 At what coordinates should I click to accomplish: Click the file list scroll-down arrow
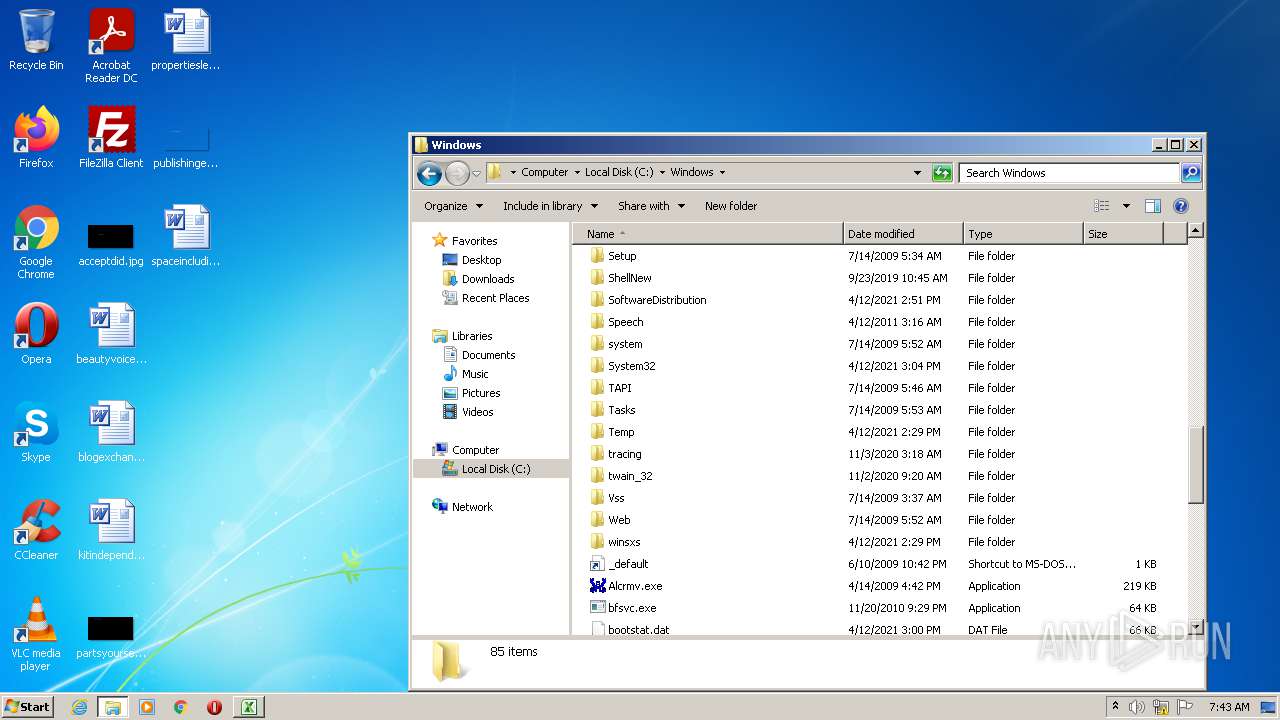[x=1195, y=627]
